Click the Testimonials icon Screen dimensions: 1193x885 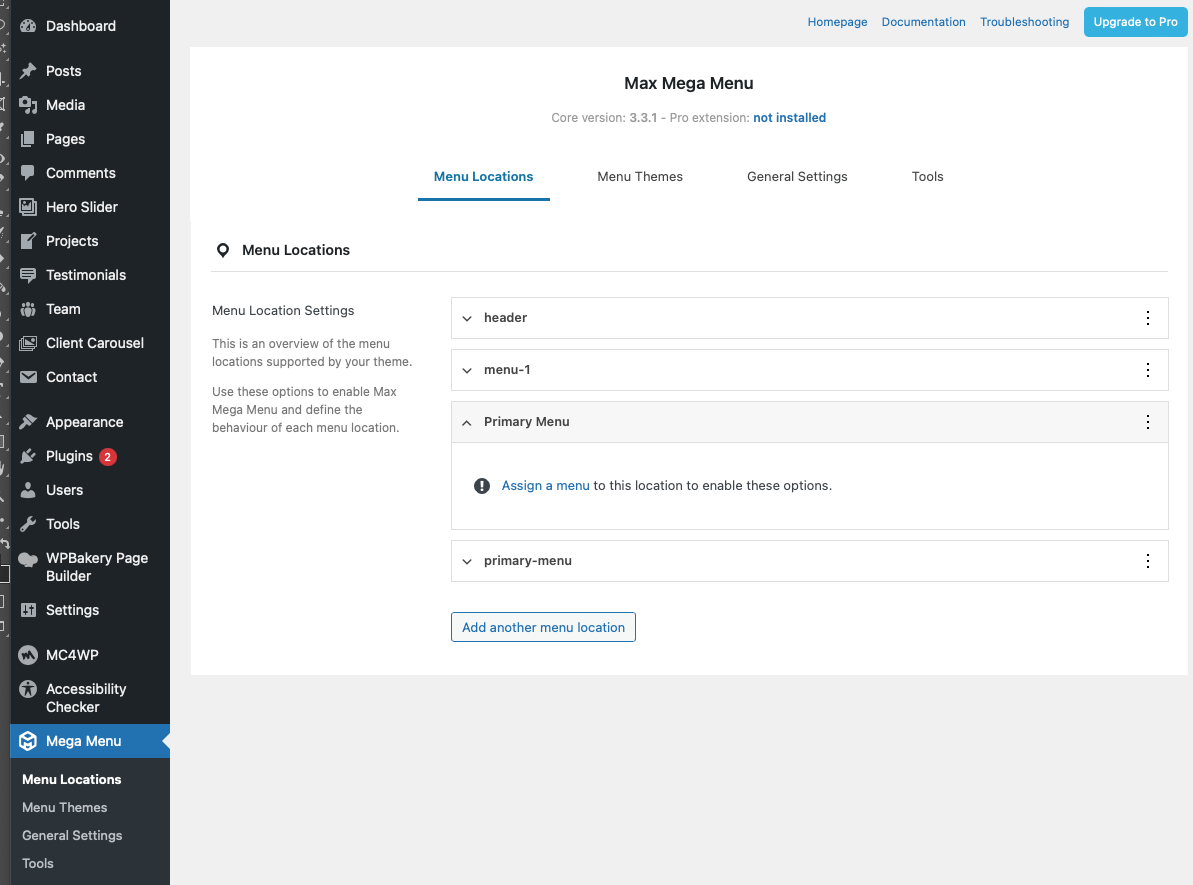pyautogui.click(x=28, y=275)
